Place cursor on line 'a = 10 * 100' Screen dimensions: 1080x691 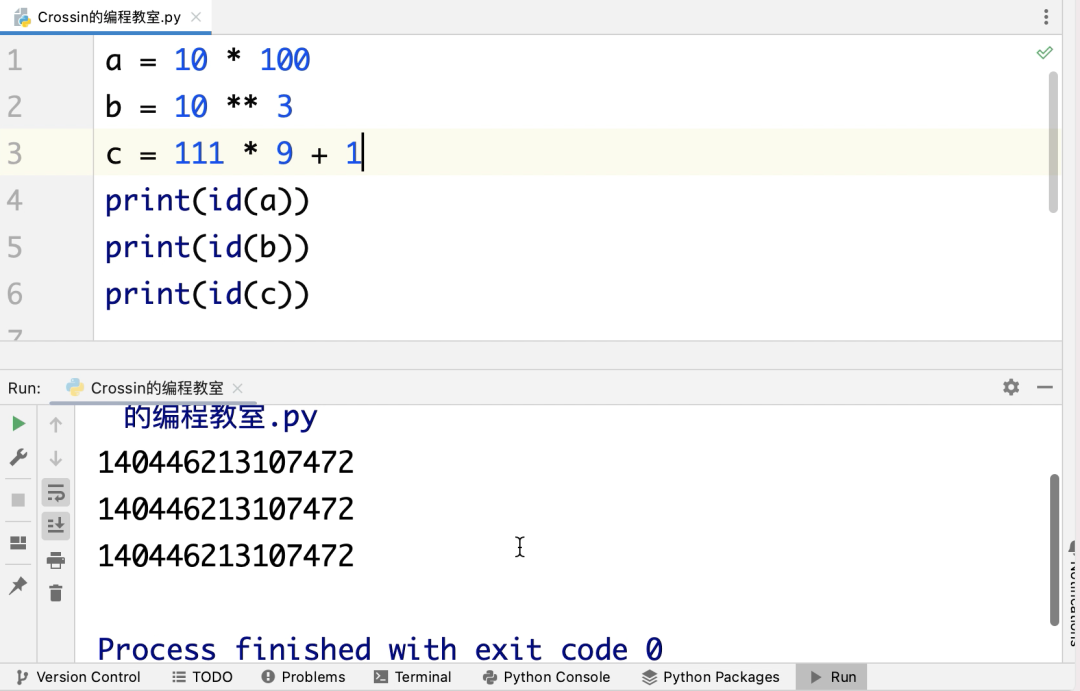208,60
